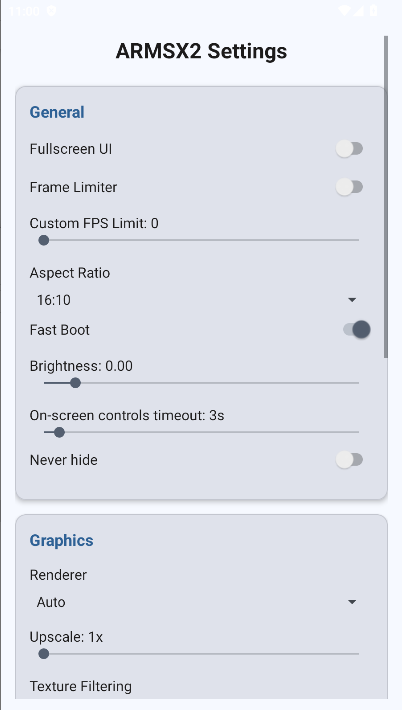
Task: Click the Custom FPS Limit slider handle
Action: [x=43, y=240]
